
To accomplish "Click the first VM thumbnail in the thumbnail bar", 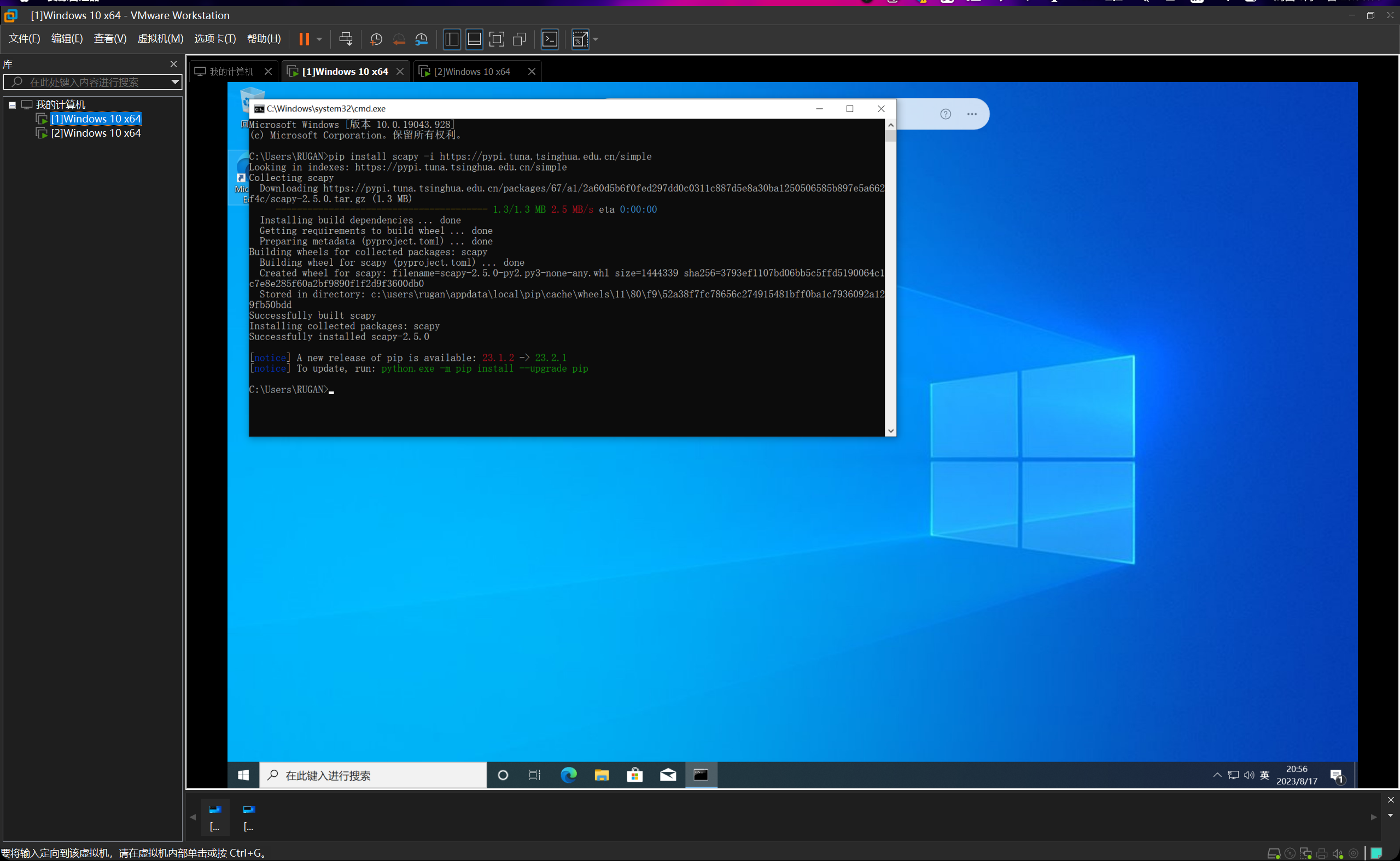I will tap(215, 817).
